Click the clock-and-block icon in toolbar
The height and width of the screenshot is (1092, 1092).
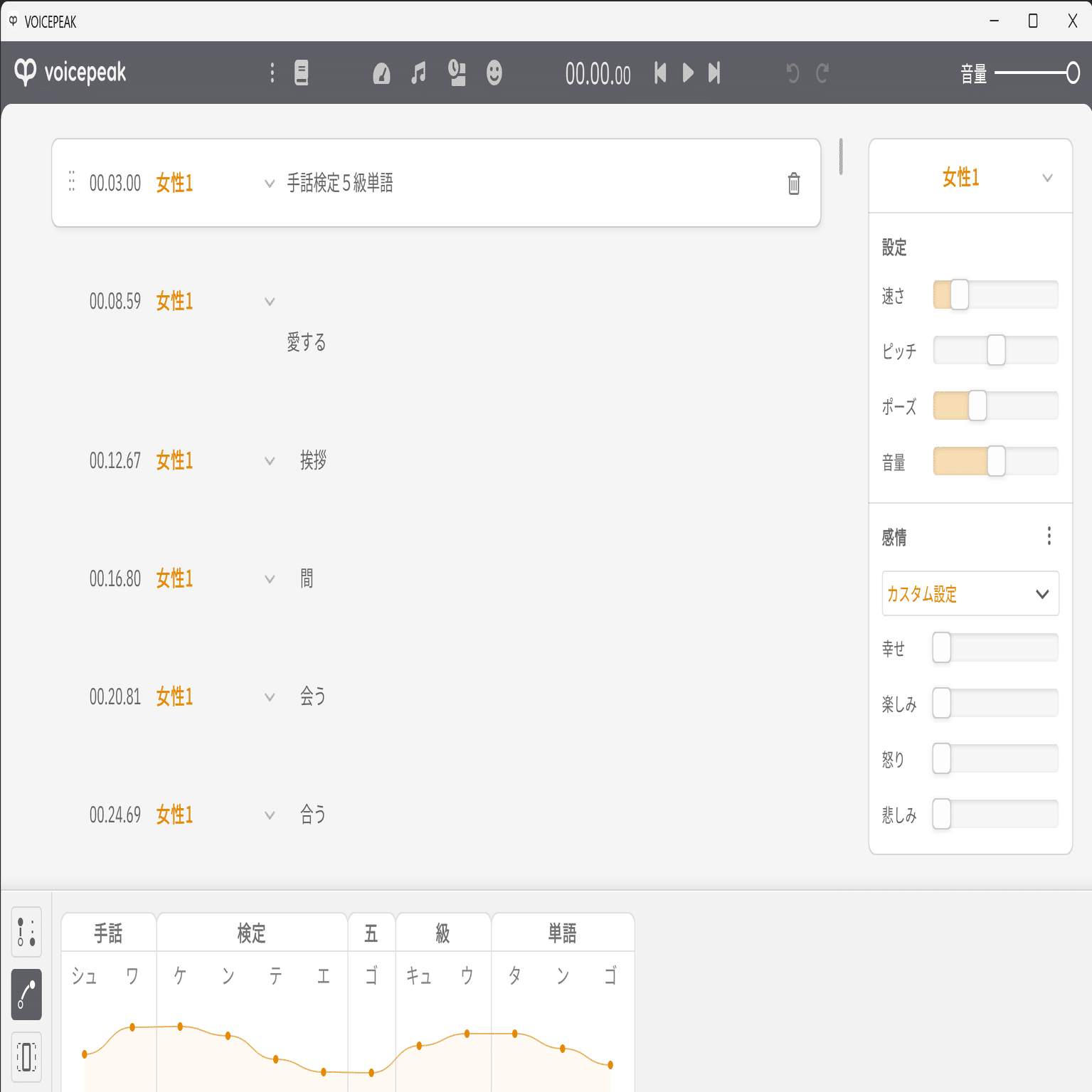click(457, 73)
